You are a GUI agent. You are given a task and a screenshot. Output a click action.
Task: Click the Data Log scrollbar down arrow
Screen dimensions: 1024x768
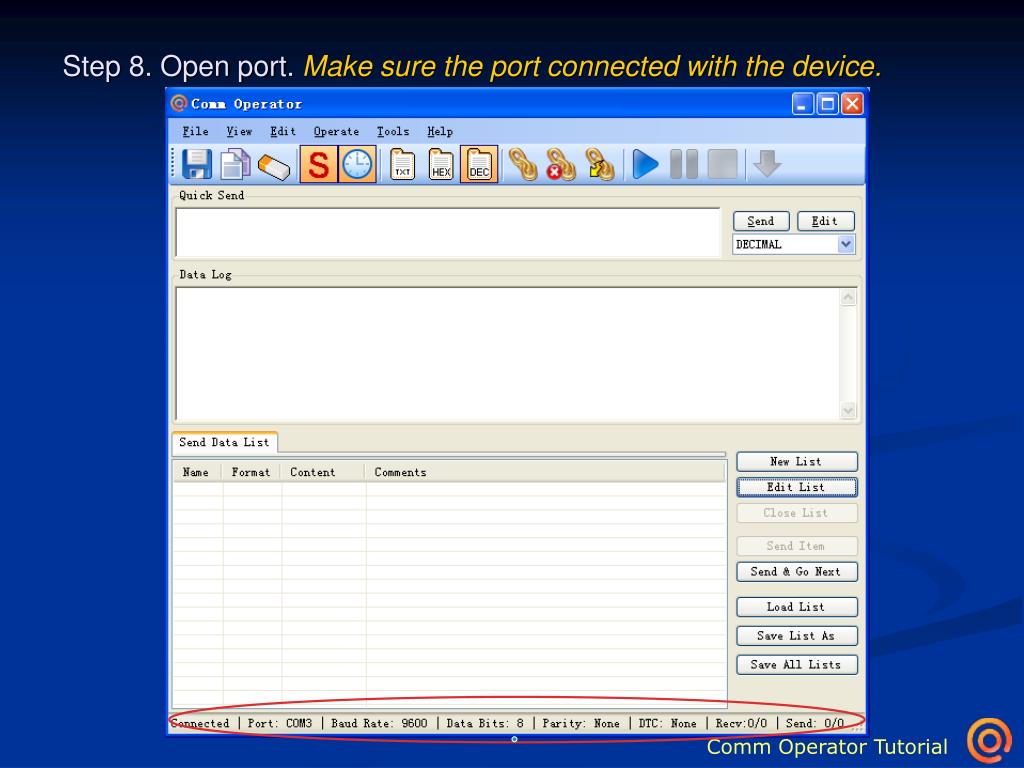(848, 410)
